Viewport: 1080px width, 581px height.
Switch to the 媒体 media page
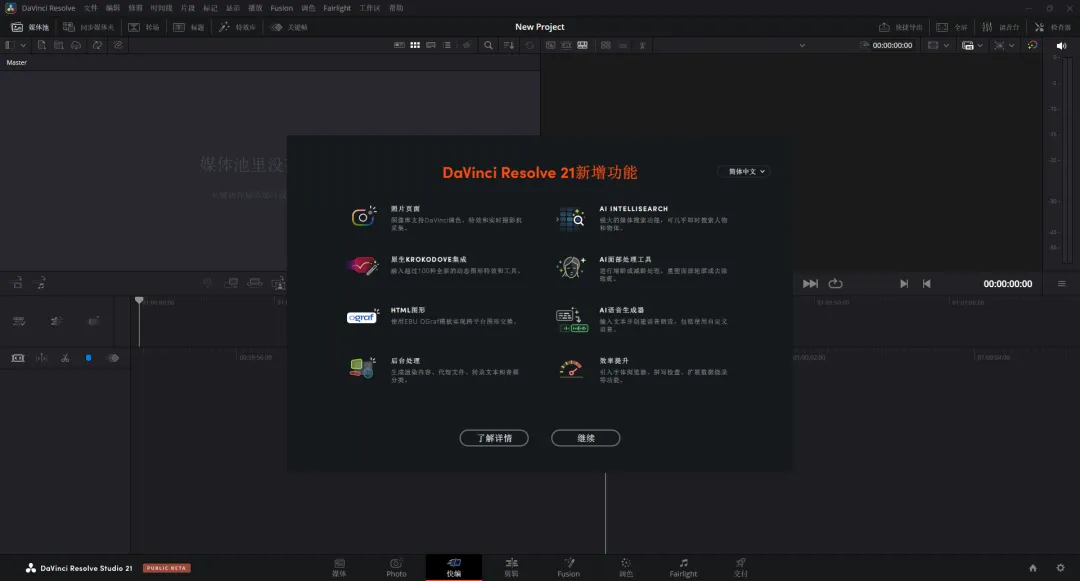(339, 568)
